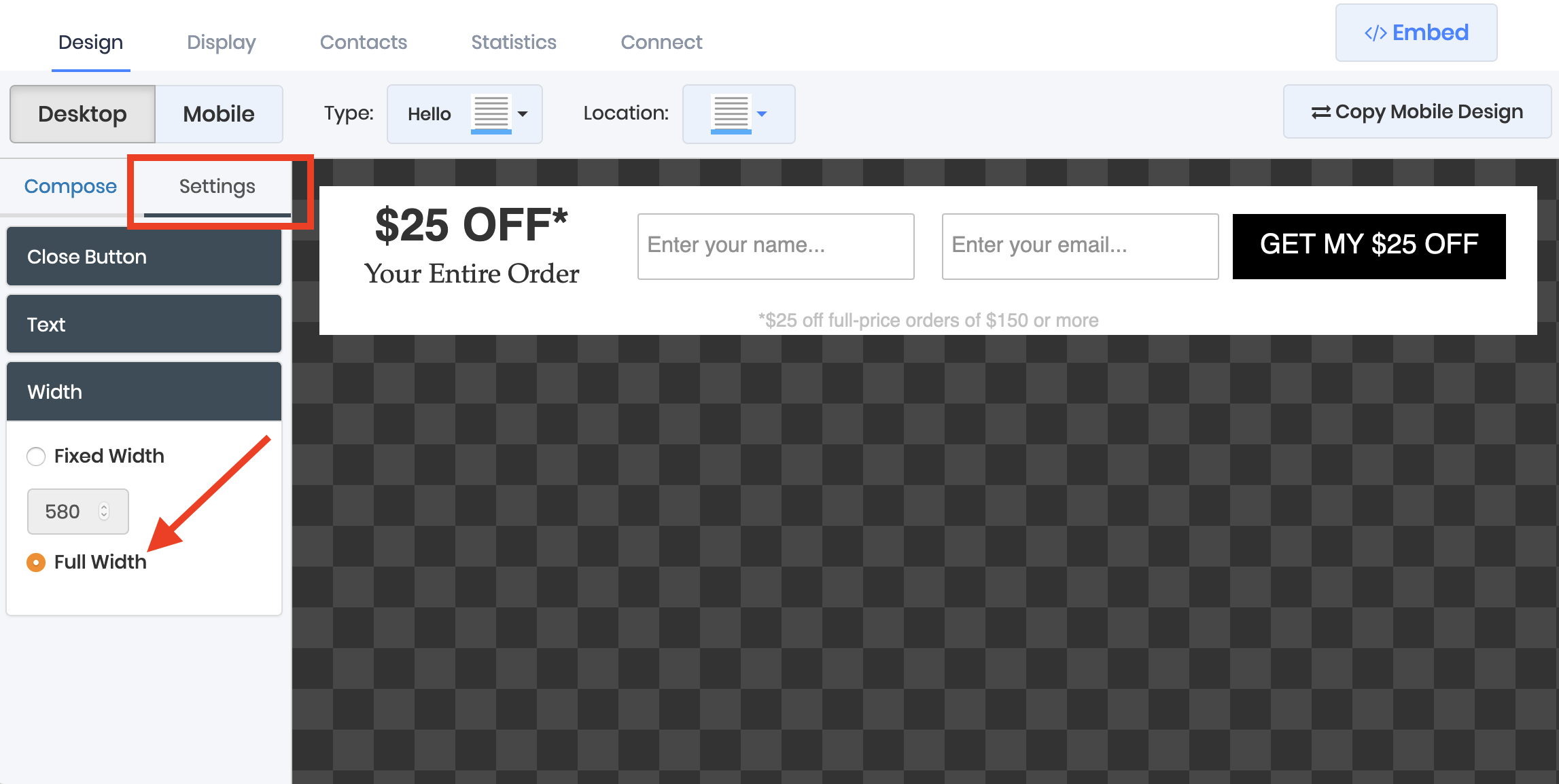
Task: Open the Compose tab
Action: click(70, 186)
